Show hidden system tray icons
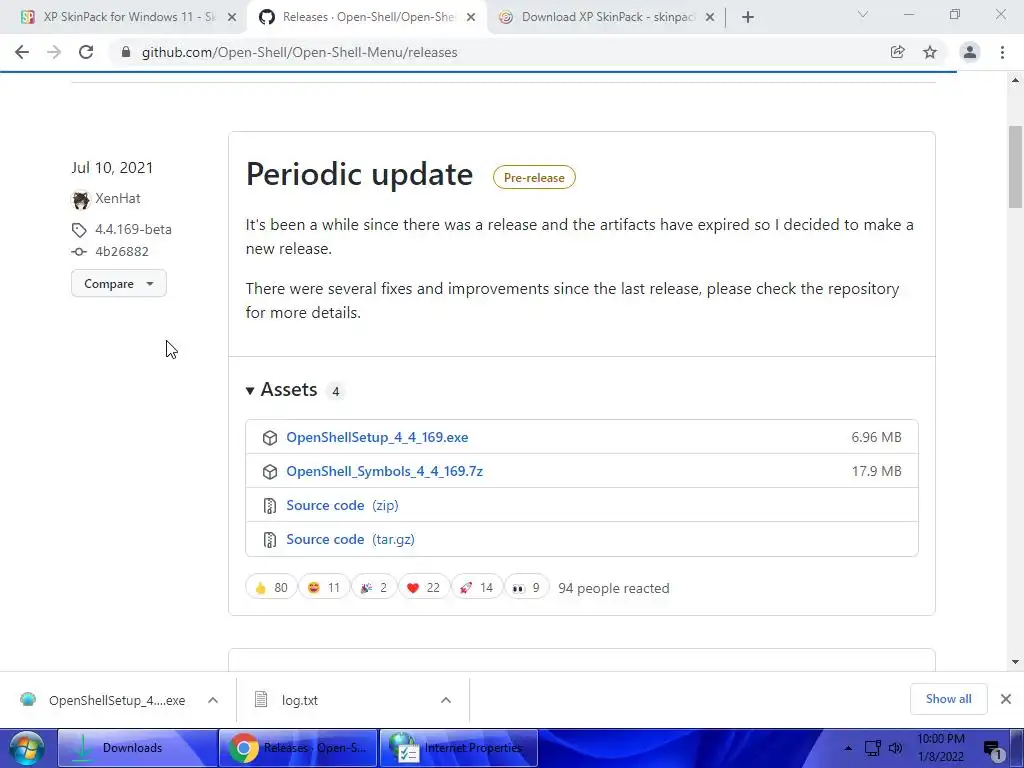 tap(848, 748)
